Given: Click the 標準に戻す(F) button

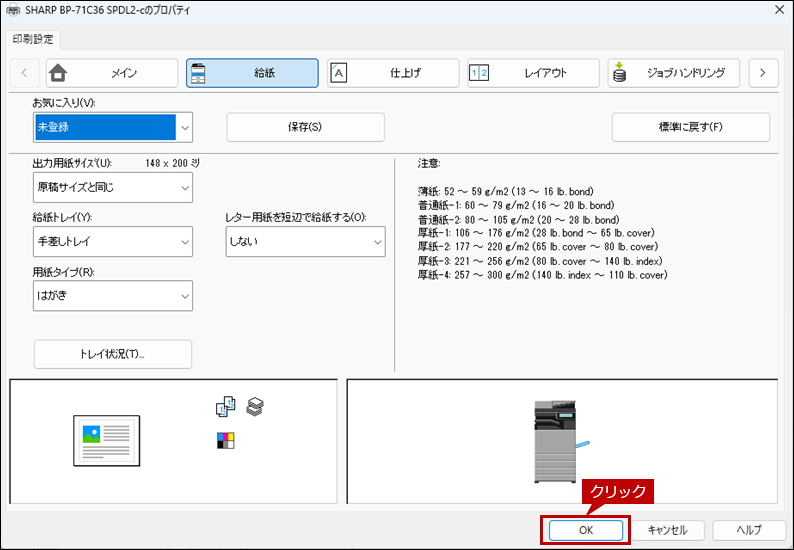Looking at the screenshot, I should point(690,127).
